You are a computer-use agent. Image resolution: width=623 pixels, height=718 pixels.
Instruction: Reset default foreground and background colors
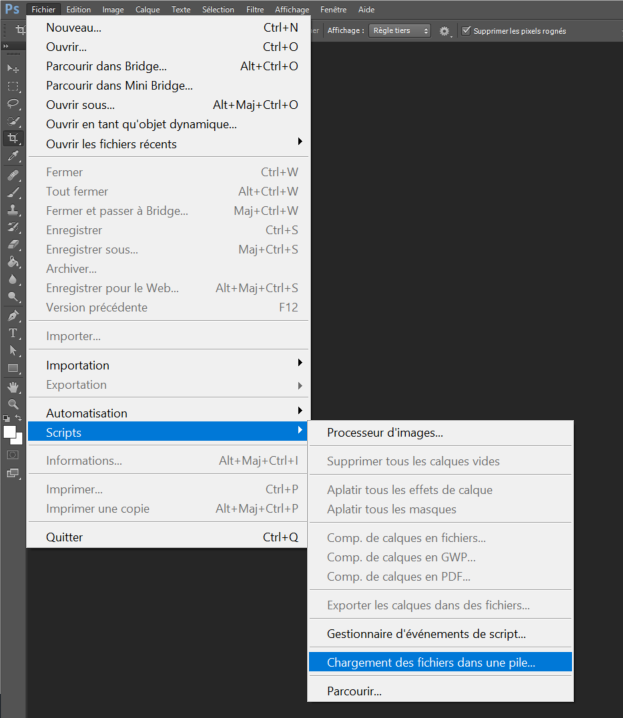coord(6,419)
